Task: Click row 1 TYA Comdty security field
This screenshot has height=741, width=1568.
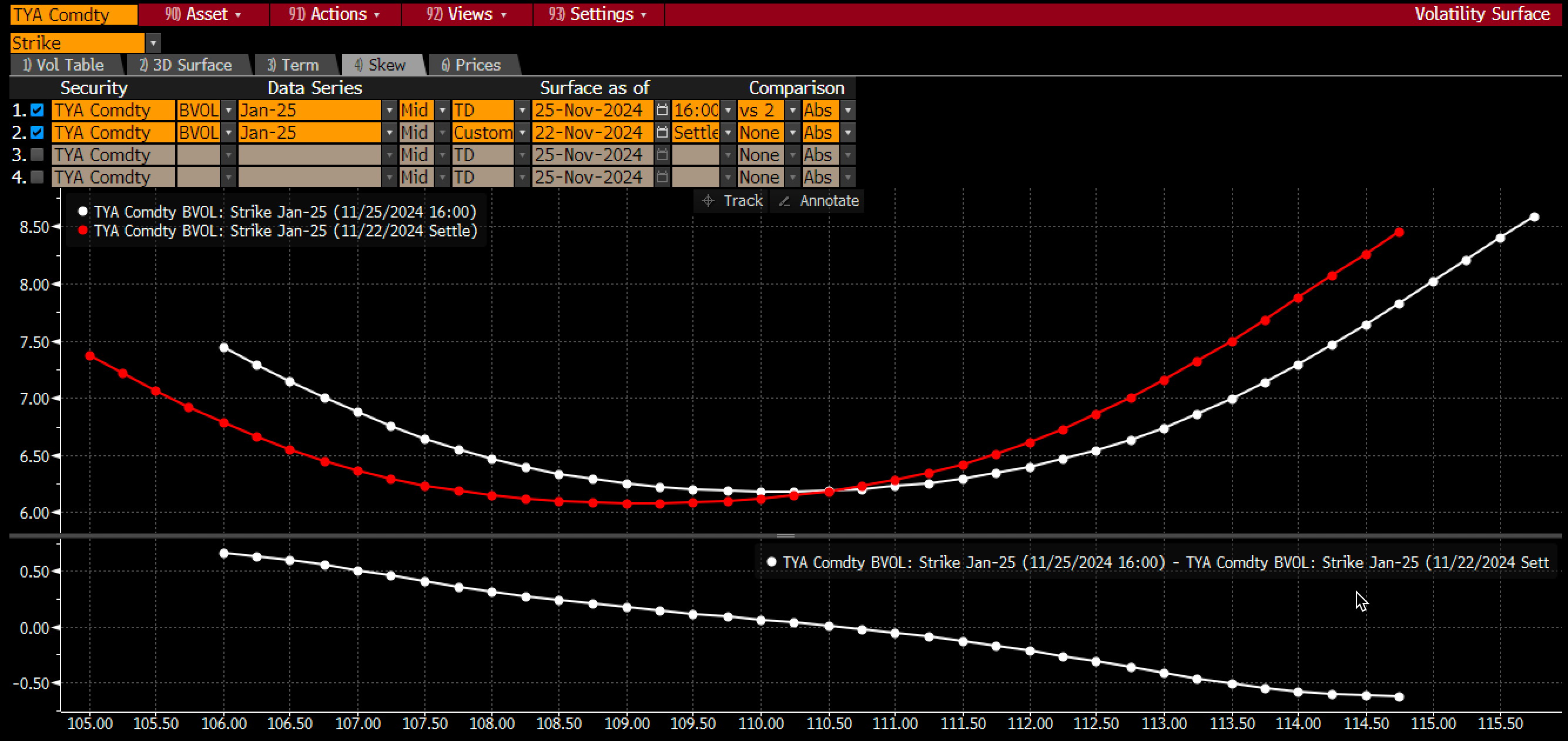Action: 113,110
